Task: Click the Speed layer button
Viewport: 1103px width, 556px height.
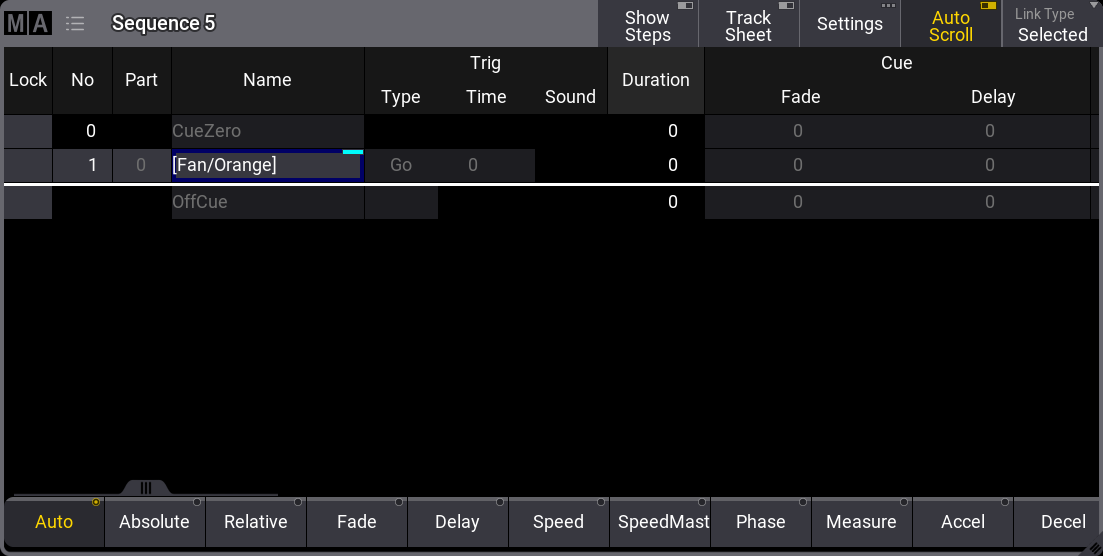Action: pos(558,522)
